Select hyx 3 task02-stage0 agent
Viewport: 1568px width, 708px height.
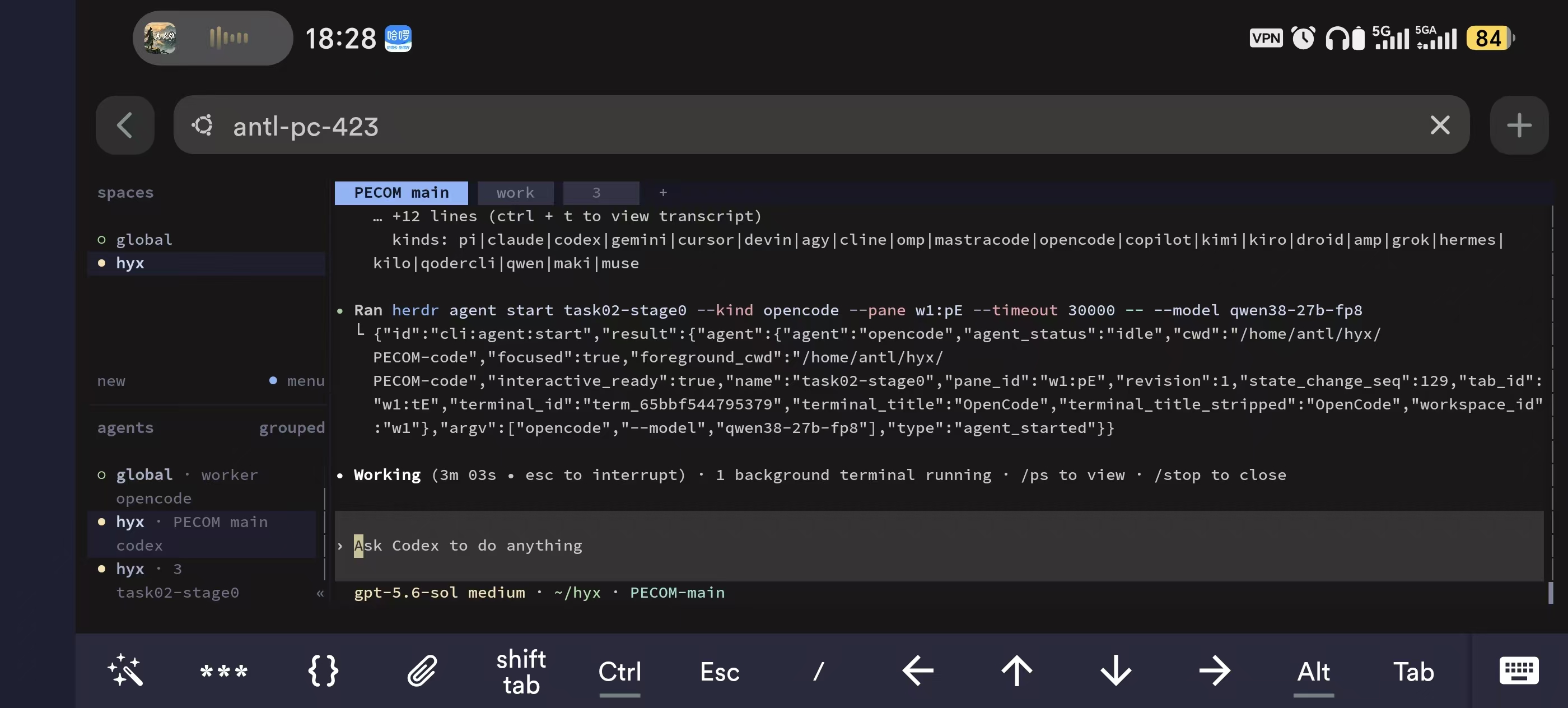click(202, 580)
